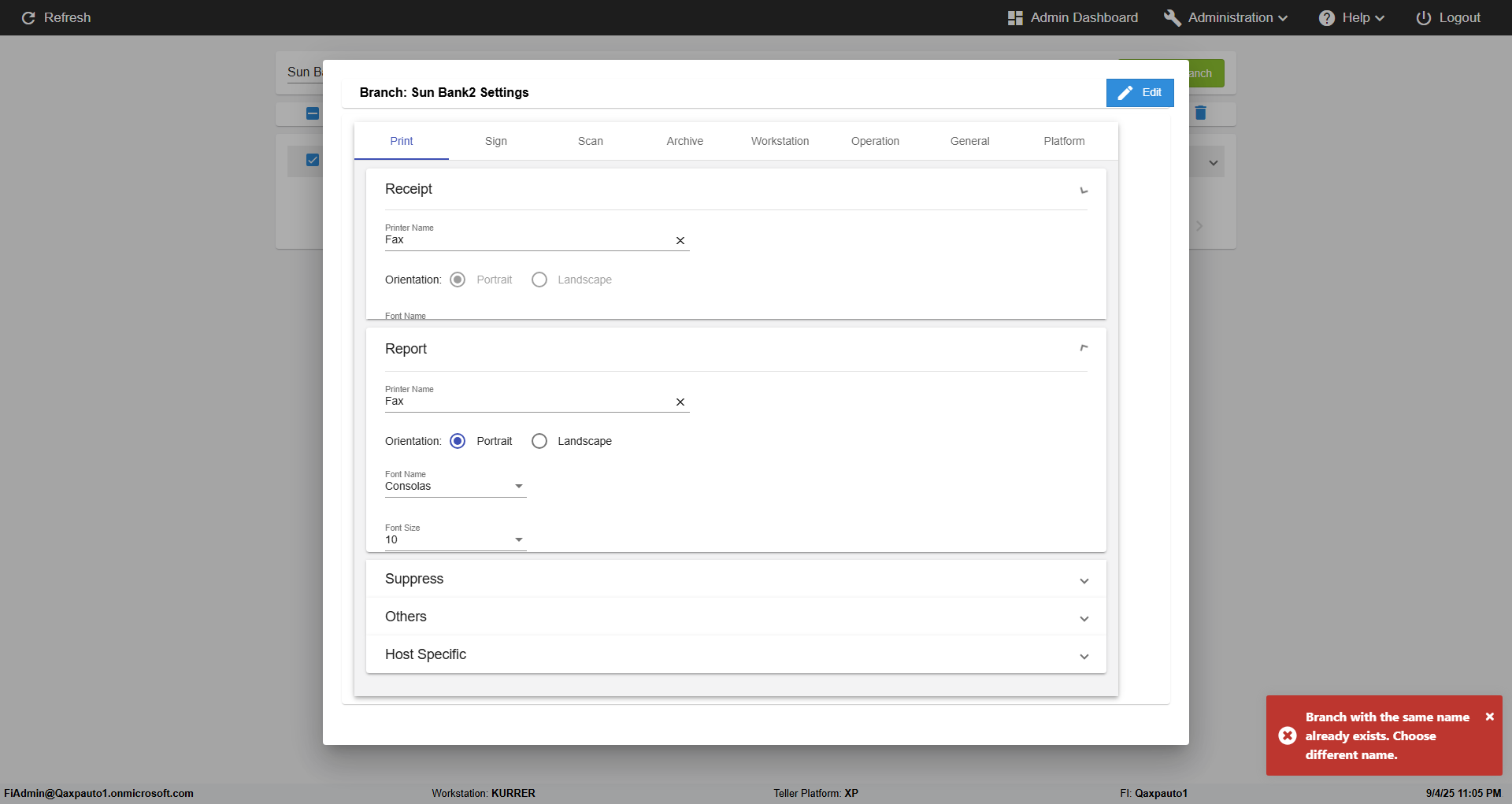Image resolution: width=1512 pixels, height=804 pixels.
Task: Dismiss the red error notification
Action: coord(1489,717)
